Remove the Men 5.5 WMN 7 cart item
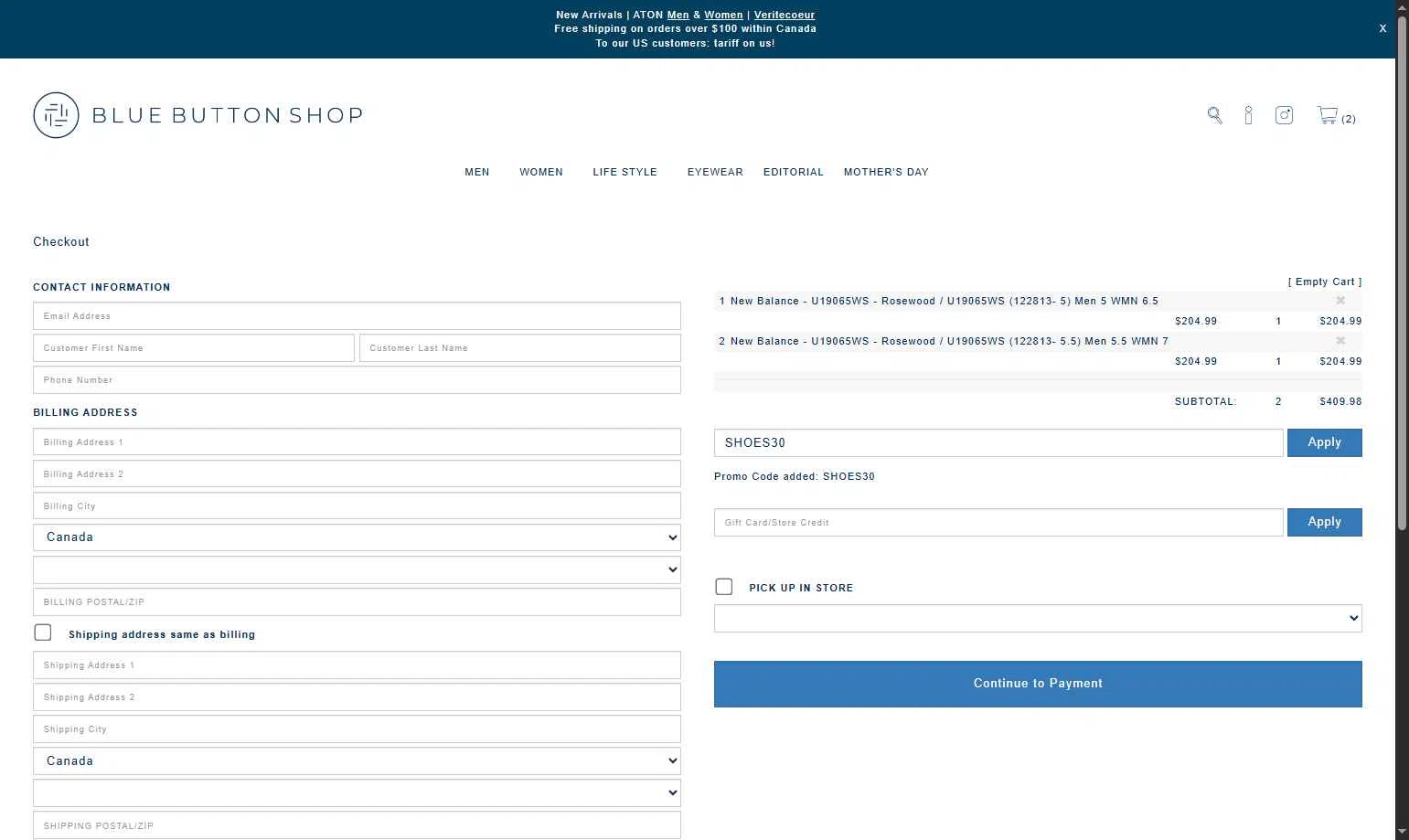 coord(1340,341)
